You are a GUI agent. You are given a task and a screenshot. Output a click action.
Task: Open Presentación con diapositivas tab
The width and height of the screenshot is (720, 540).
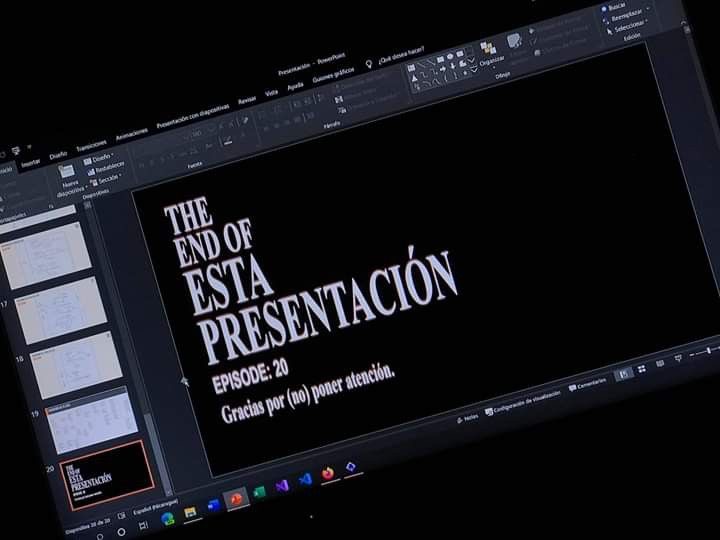192,117
